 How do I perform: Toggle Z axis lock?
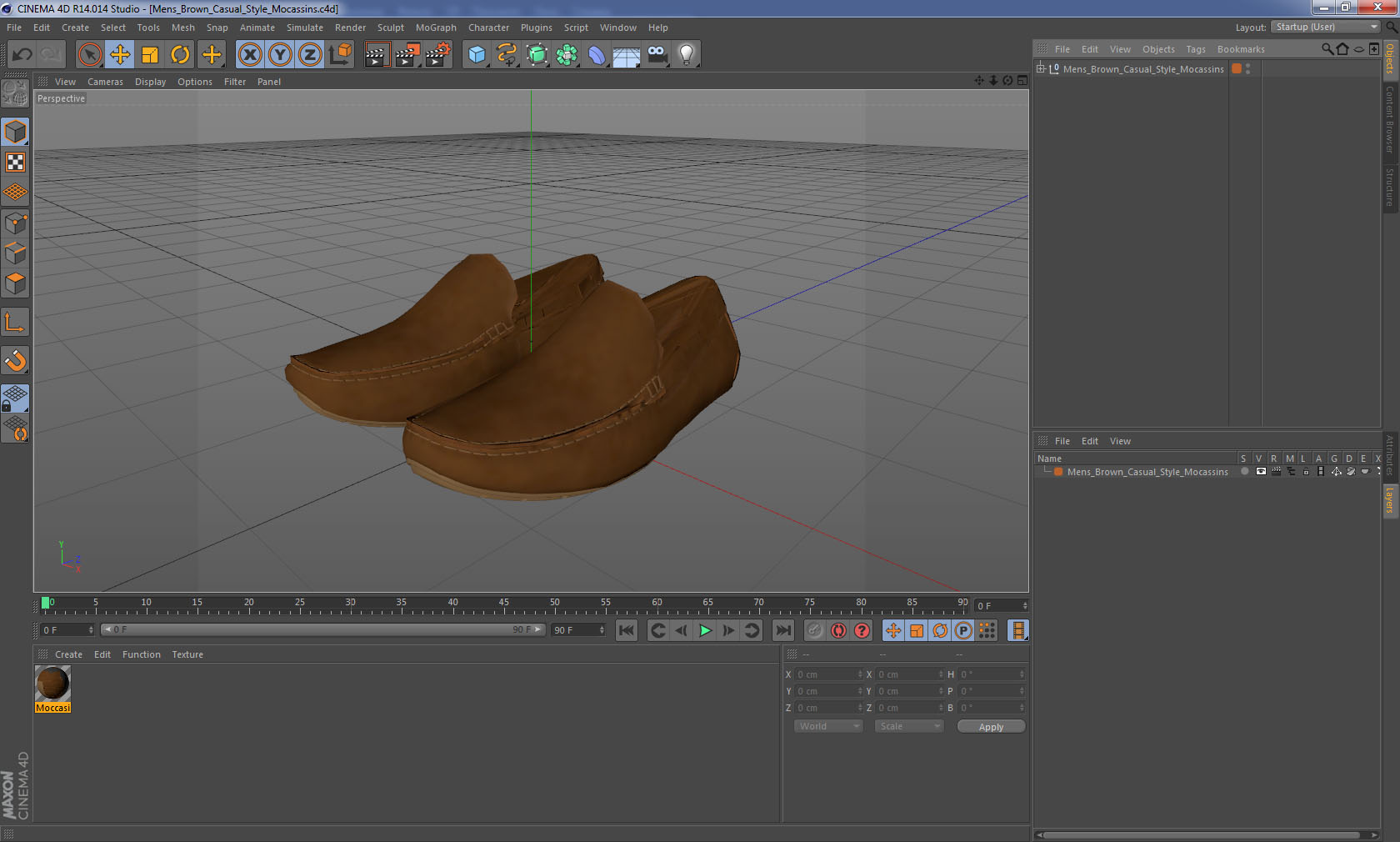(x=310, y=55)
